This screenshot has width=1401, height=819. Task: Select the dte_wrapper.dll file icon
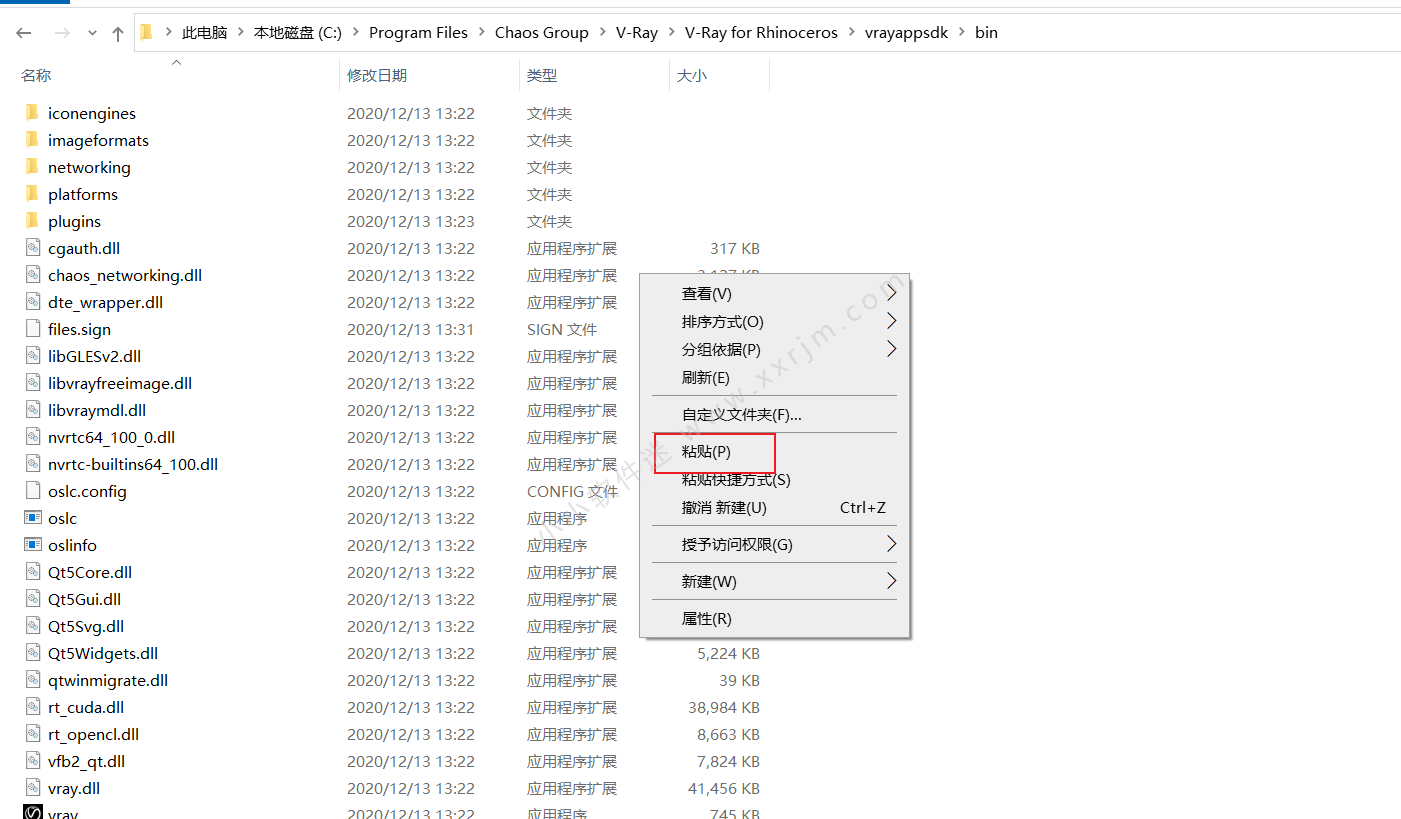32,302
